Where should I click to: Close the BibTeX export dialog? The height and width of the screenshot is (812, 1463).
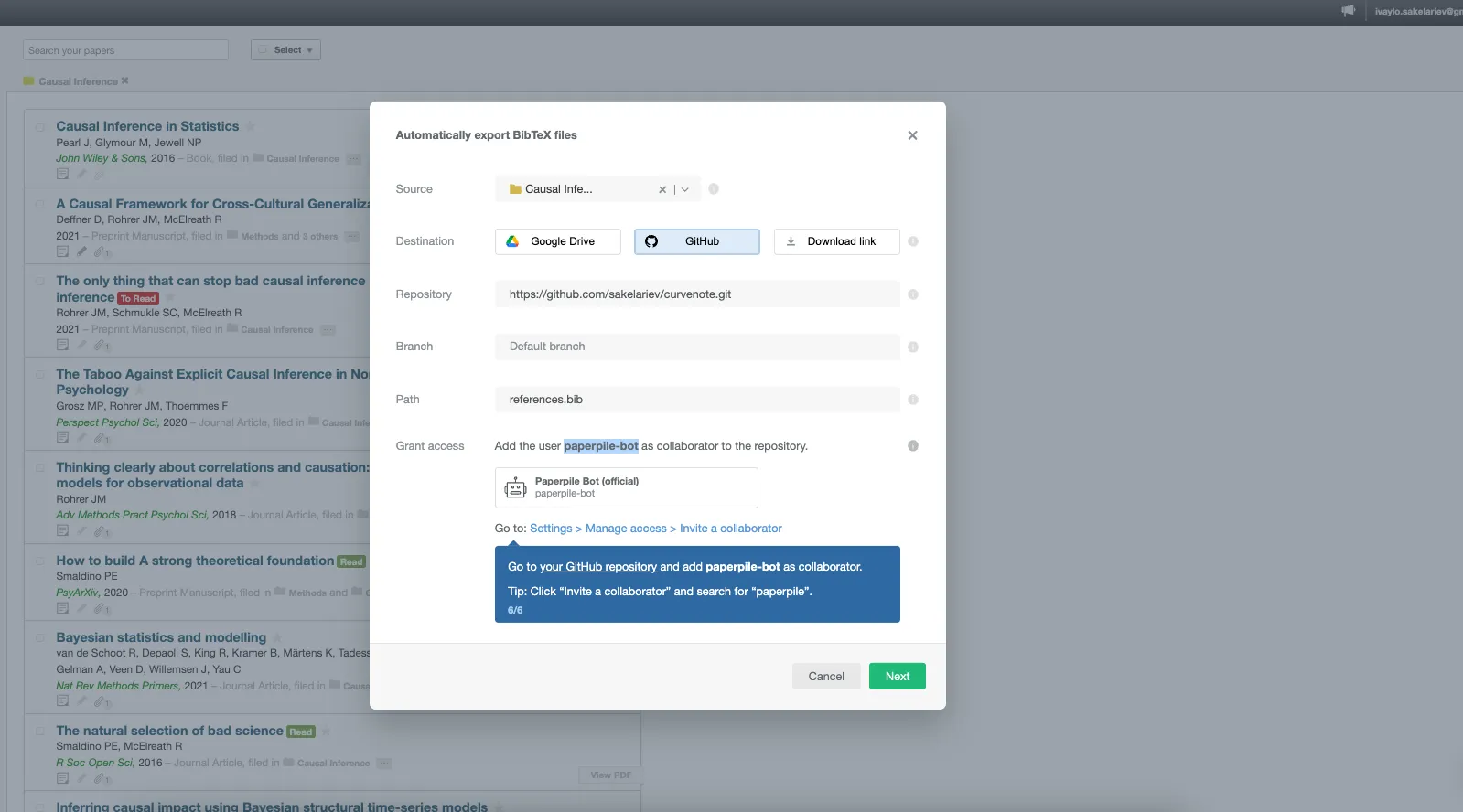912,135
